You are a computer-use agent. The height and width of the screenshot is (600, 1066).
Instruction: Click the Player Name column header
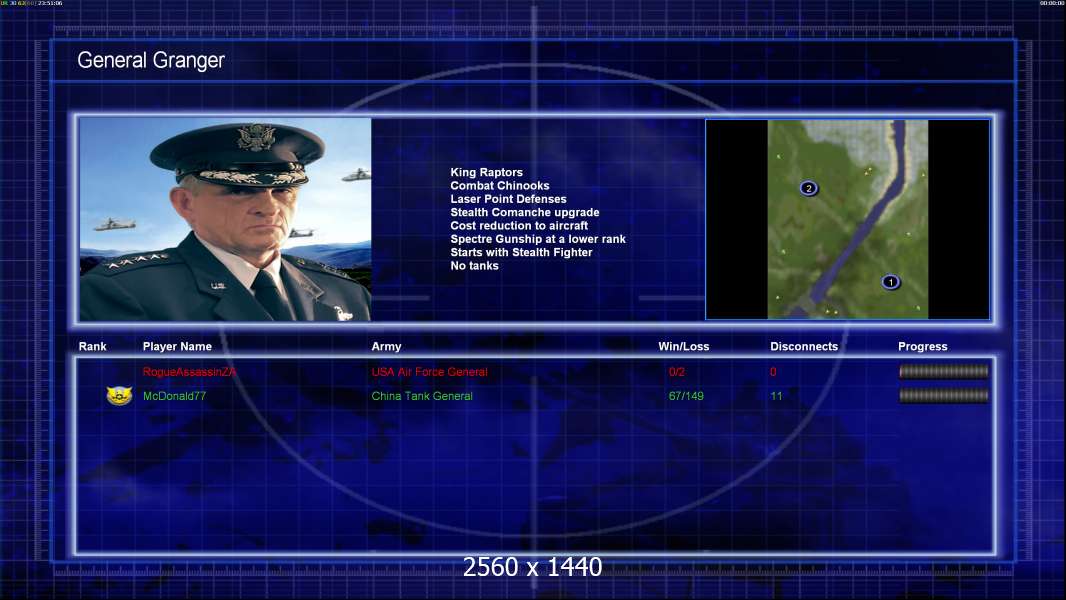(x=177, y=347)
